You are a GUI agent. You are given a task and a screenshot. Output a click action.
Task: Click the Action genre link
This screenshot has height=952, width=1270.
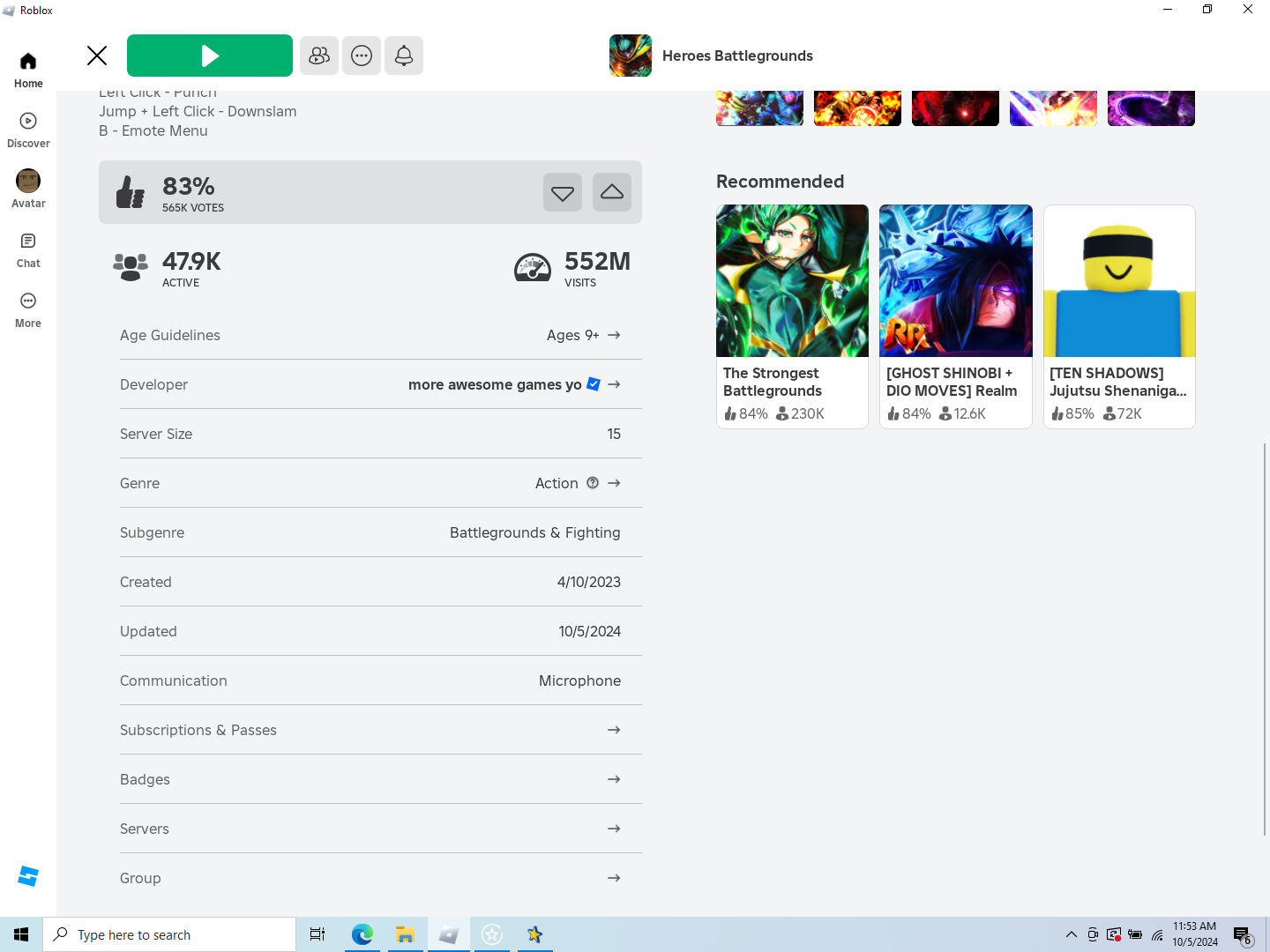point(557,483)
